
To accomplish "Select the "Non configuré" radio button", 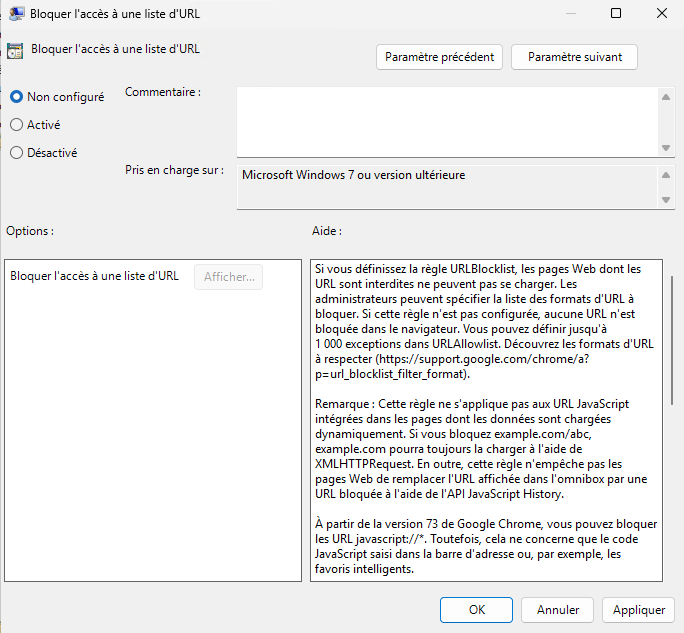I will (17, 97).
